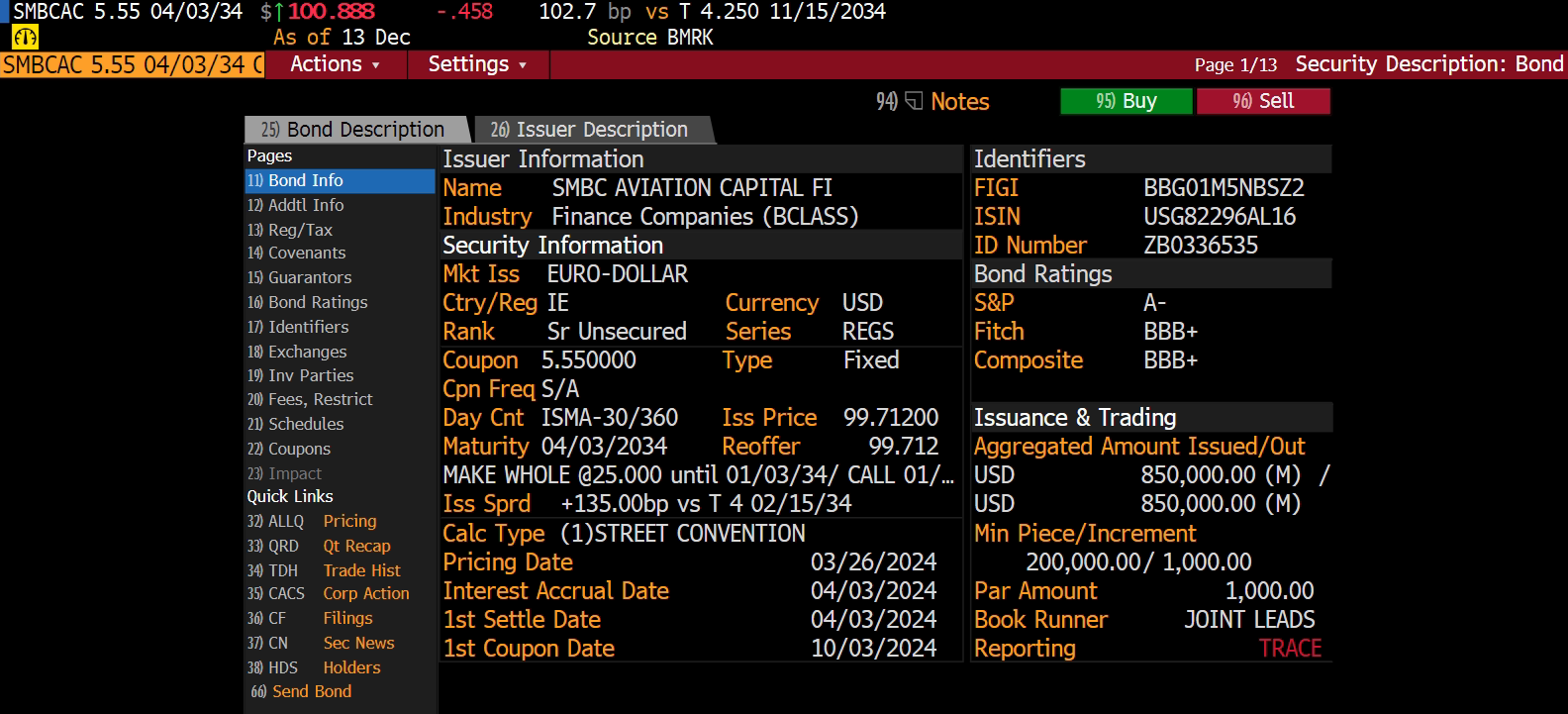This screenshot has height=714, width=1568.
Task: Click the red Sell button
Action: [1263, 101]
